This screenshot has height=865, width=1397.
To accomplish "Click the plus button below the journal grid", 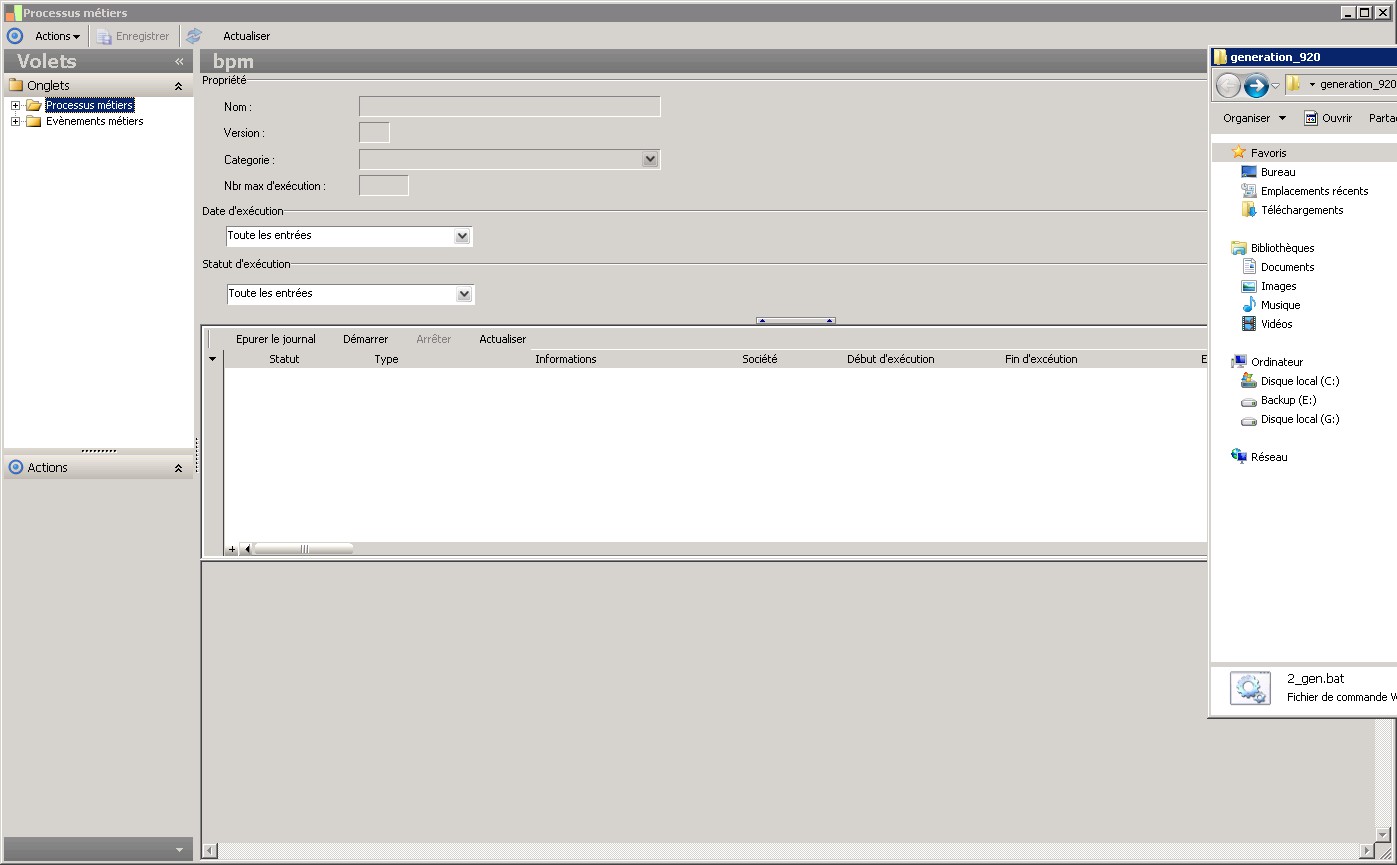I will coord(232,549).
